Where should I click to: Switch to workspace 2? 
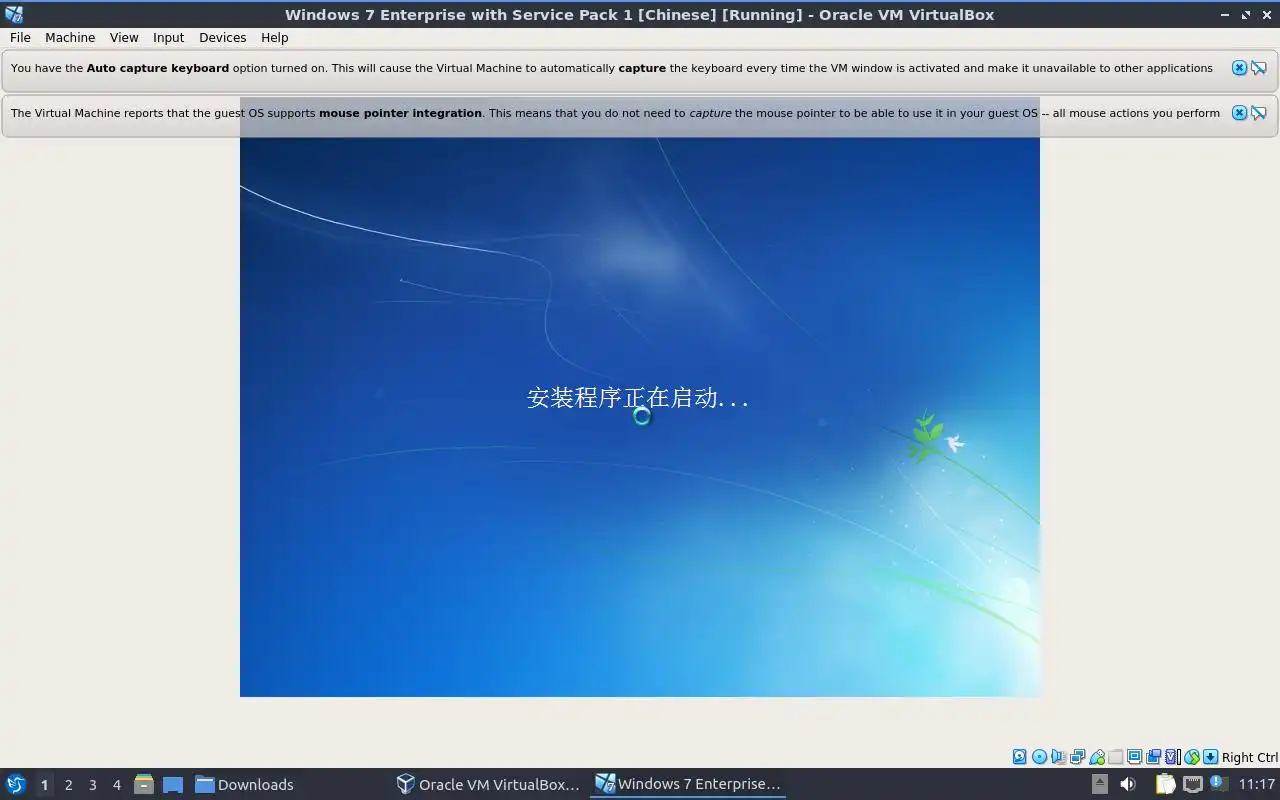click(x=68, y=785)
